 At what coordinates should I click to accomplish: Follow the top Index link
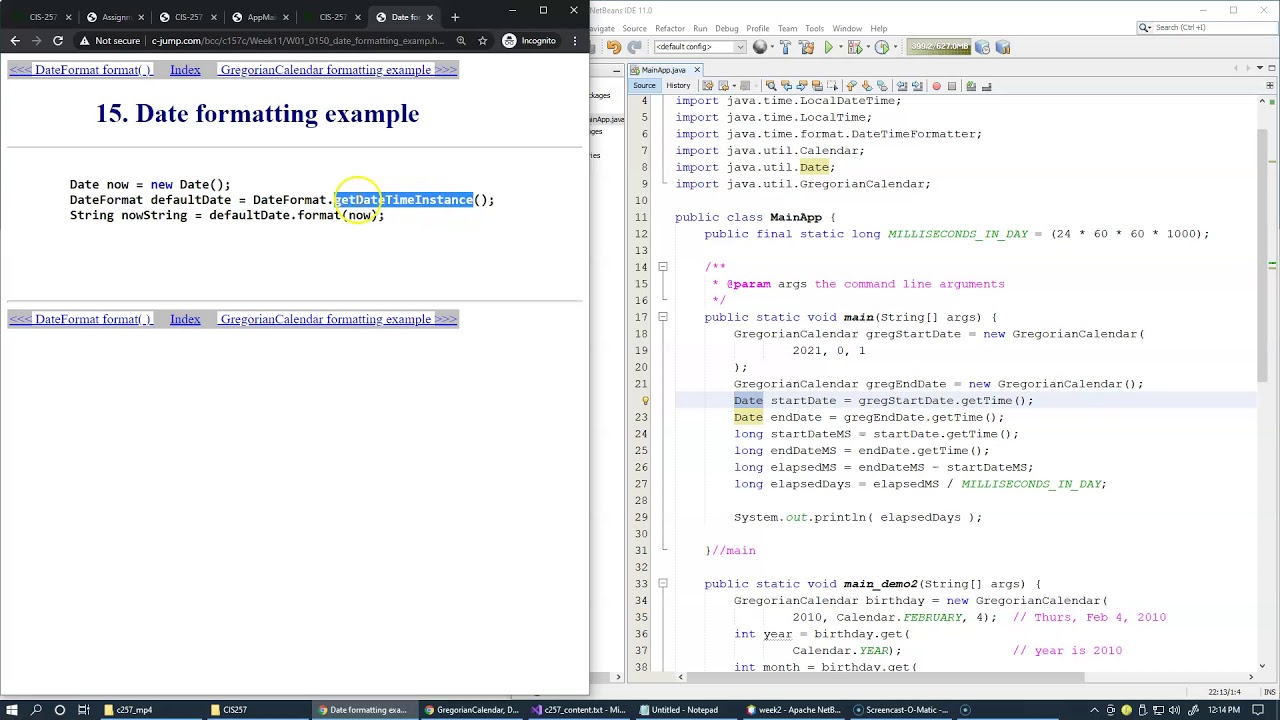[x=185, y=70]
